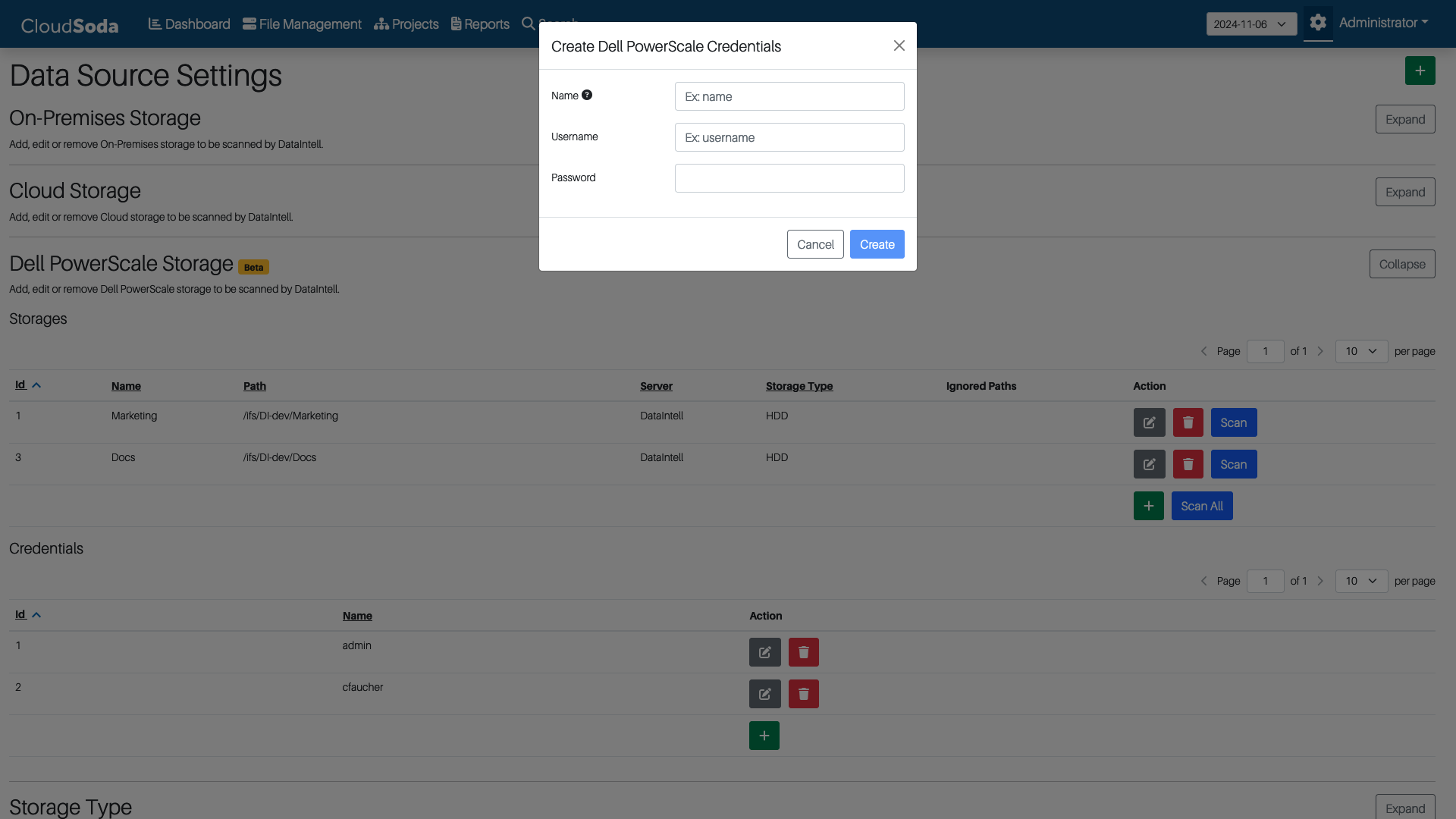
Task: Edit the admin credential
Action: pos(764,652)
